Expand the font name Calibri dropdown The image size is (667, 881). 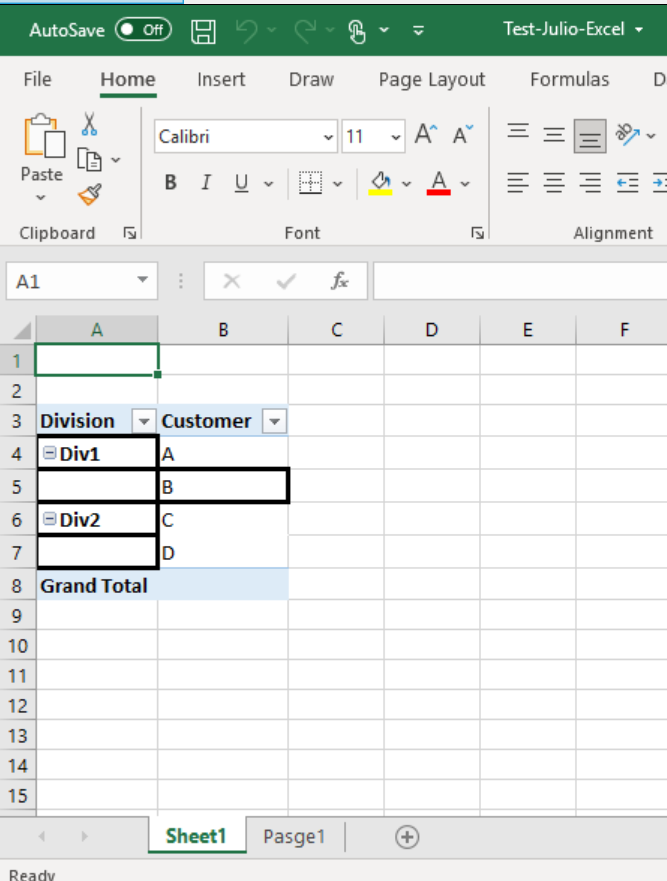point(329,137)
